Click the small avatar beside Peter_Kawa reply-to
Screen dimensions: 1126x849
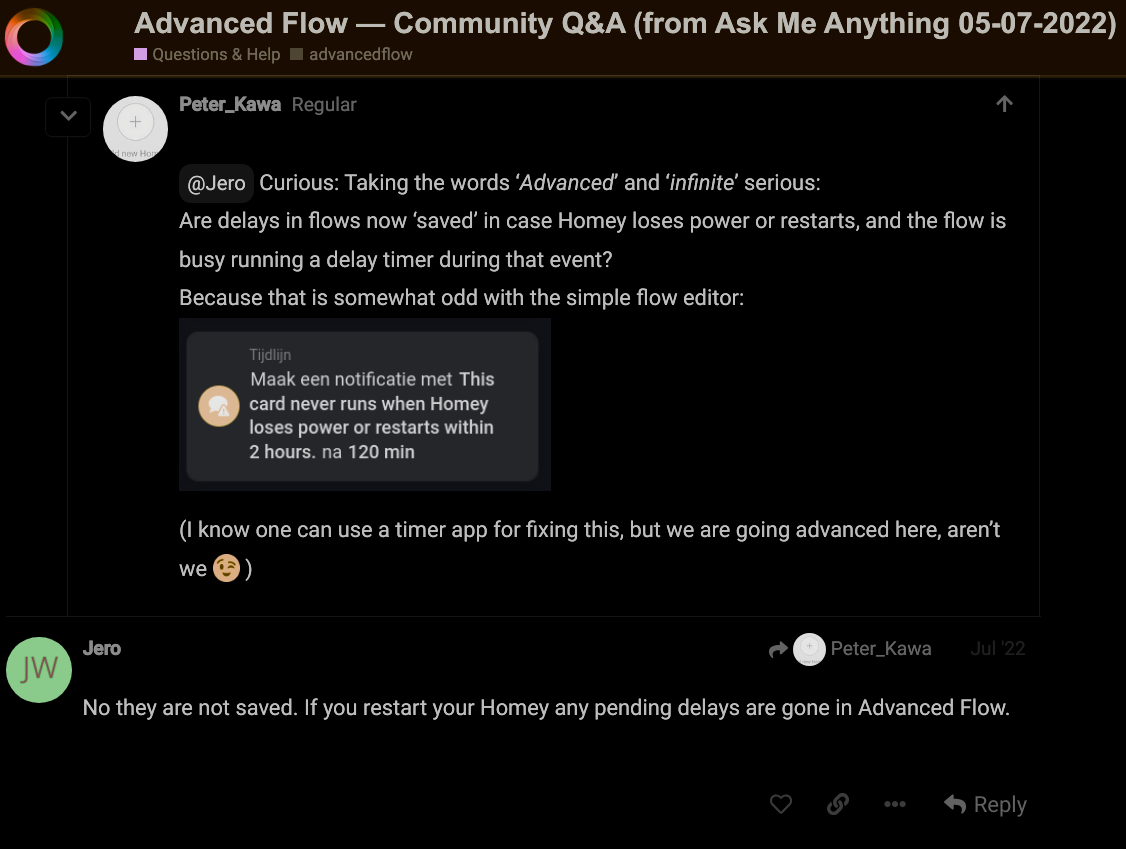coord(809,649)
